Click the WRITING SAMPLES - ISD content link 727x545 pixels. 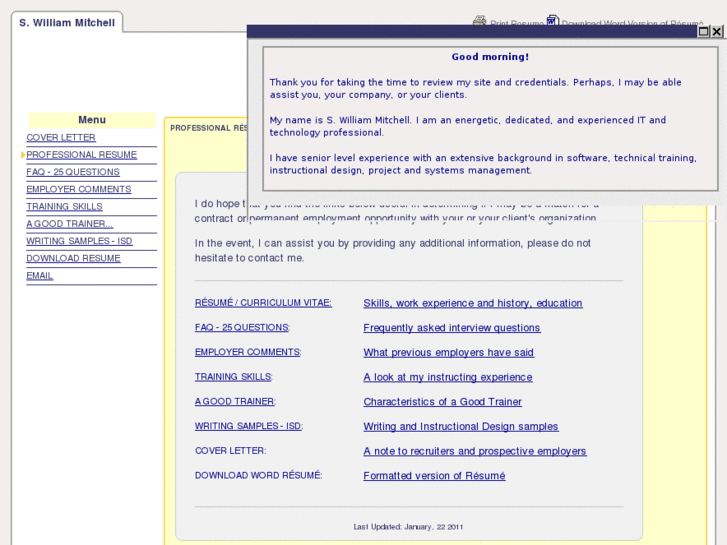[248, 426]
